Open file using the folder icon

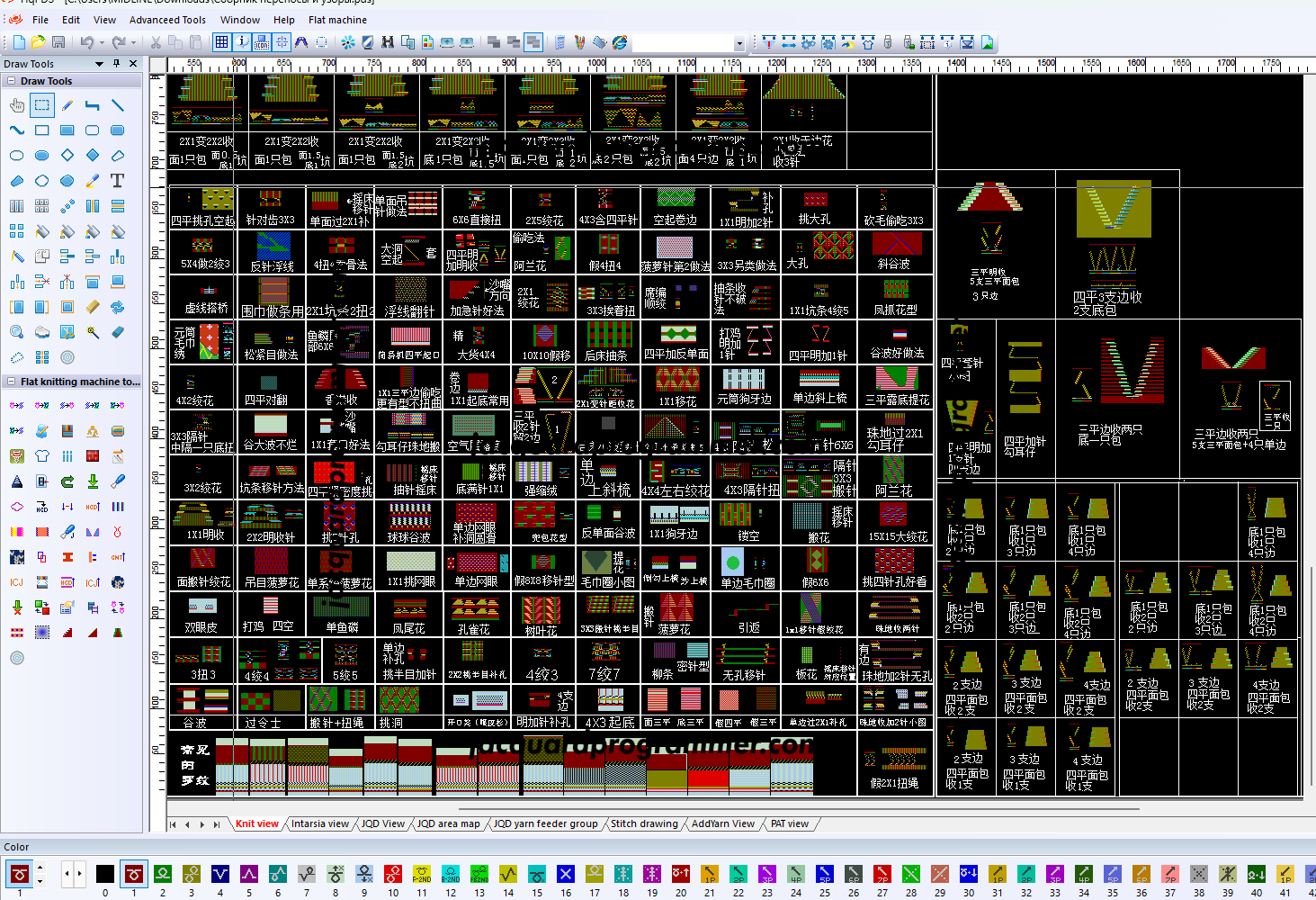(39, 42)
